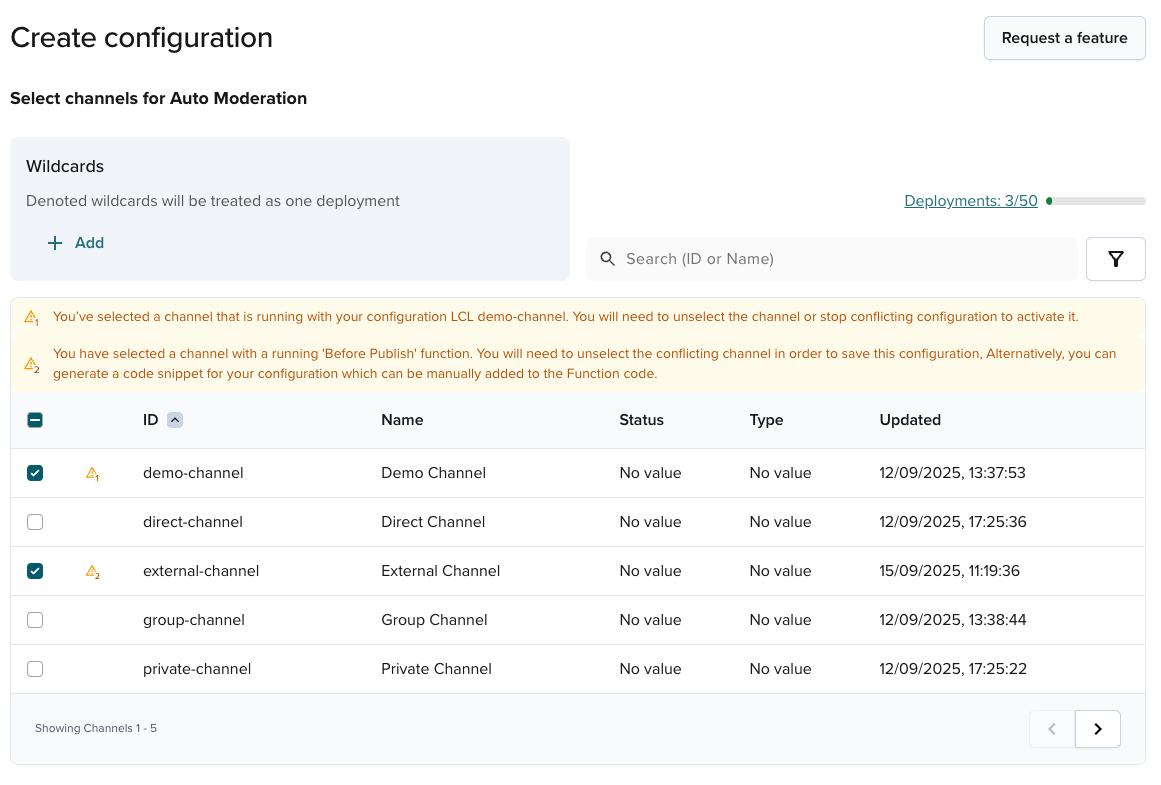
Task: Click the first warning icon in the yellow banner
Action: [31, 316]
